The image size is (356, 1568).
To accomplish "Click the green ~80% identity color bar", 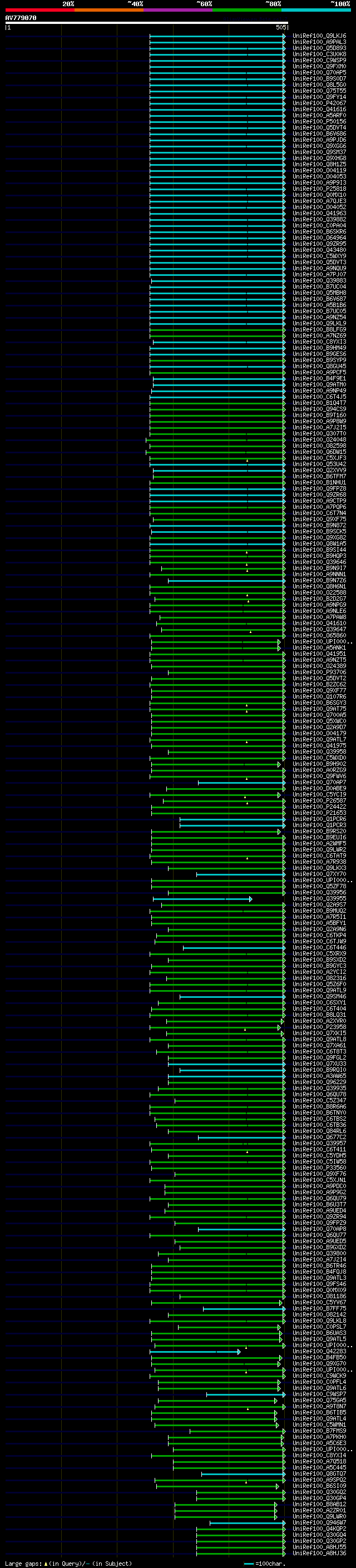I will point(247,11).
